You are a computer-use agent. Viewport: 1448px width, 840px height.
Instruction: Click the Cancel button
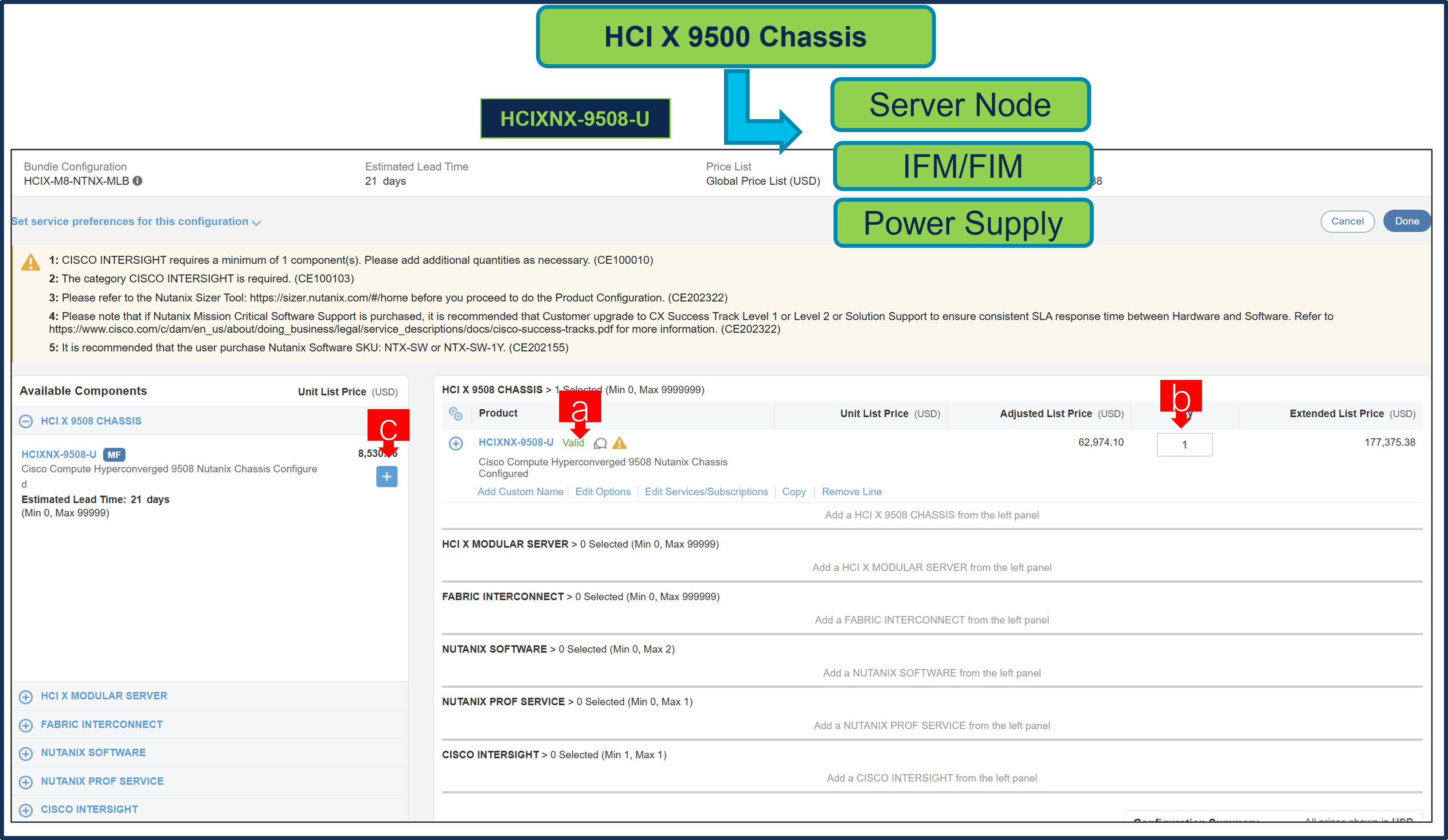pos(1347,221)
